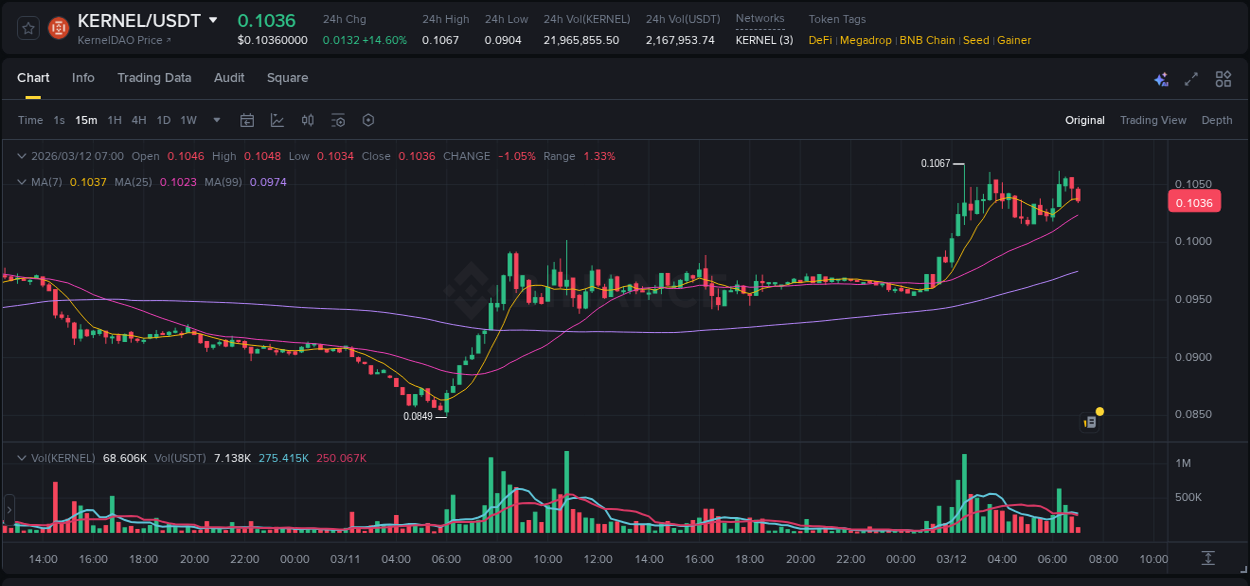Launch the AI analysis sparkle icon
This screenshot has width=1250, height=586.
point(1161,79)
